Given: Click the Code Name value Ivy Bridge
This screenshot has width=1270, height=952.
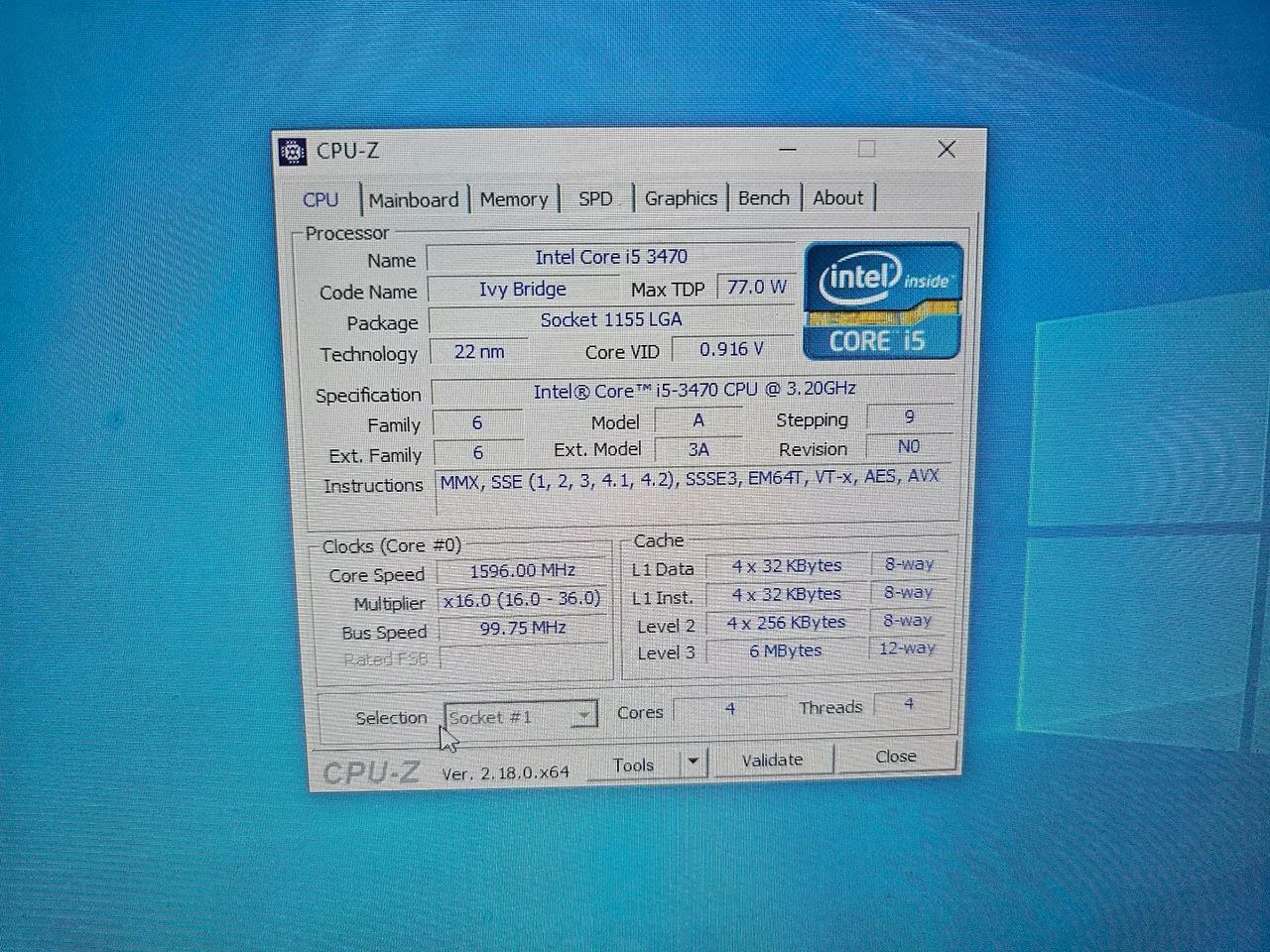Looking at the screenshot, I should (x=523, y=289).
